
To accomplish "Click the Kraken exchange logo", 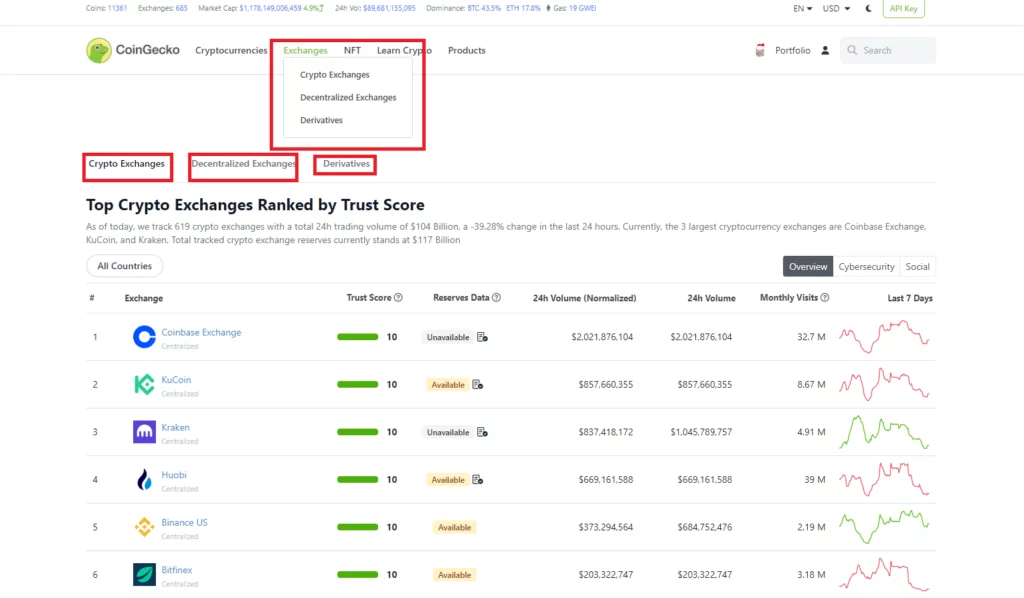I will tap(144, 432).
